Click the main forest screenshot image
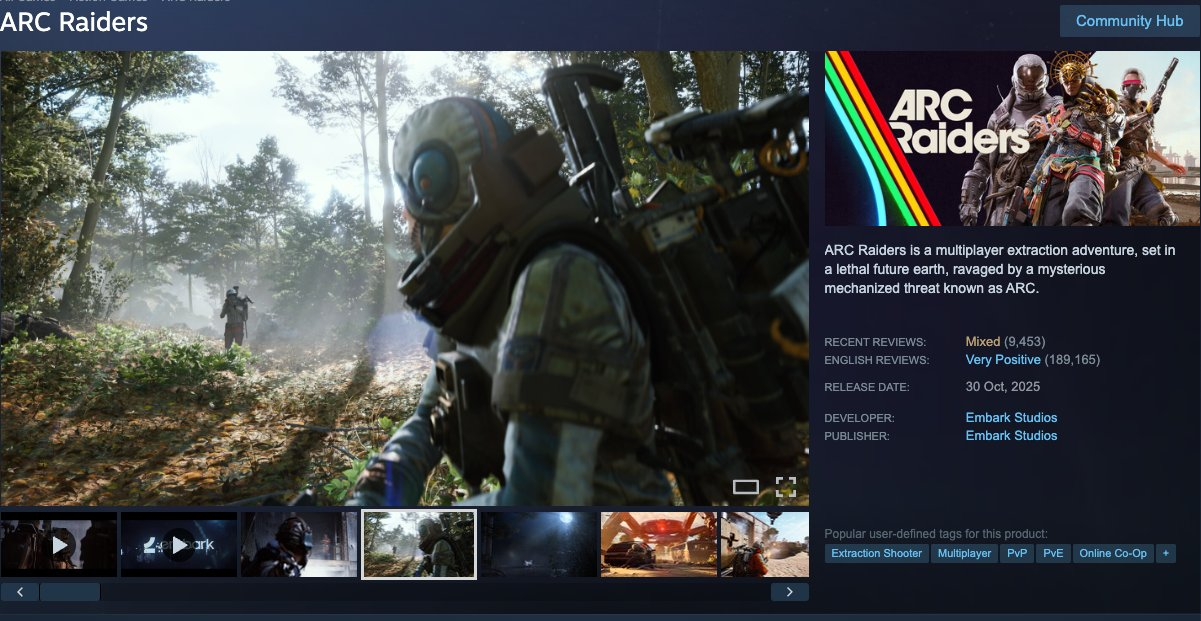 405,278
